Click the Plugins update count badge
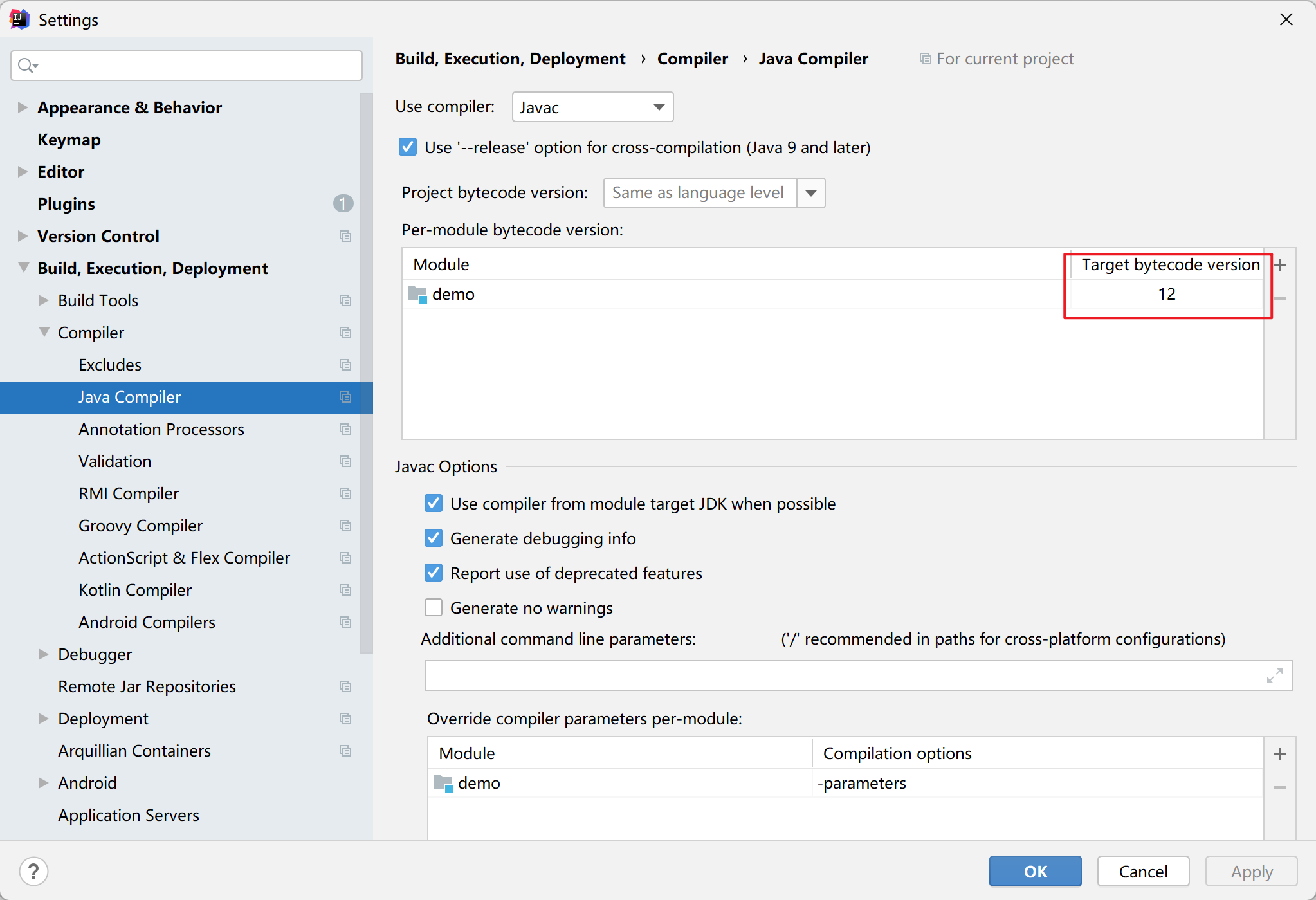This screenshot has width=1316, height=900. 343,204
